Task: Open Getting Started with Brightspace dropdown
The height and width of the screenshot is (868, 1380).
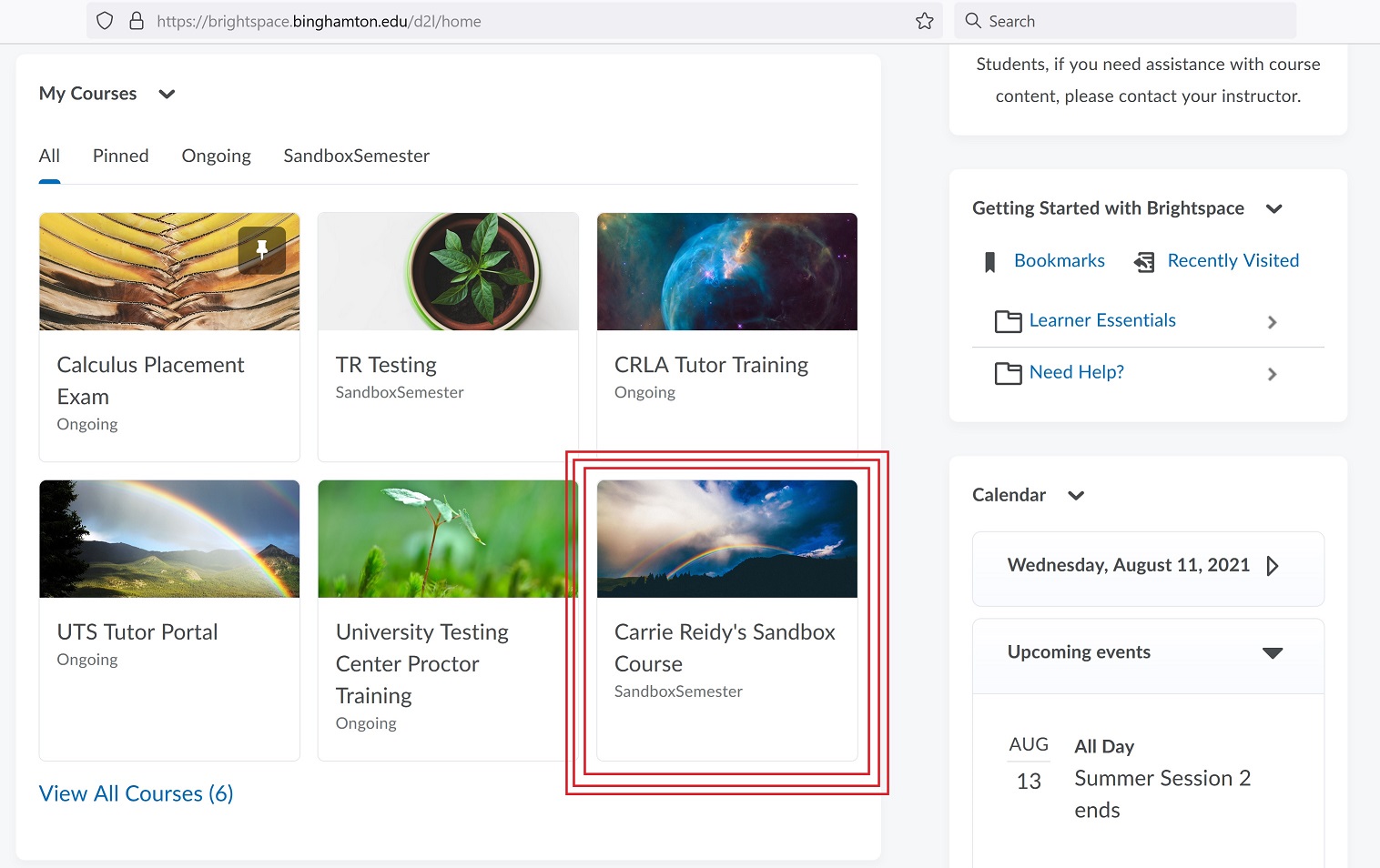Action: click(1273, 208)
